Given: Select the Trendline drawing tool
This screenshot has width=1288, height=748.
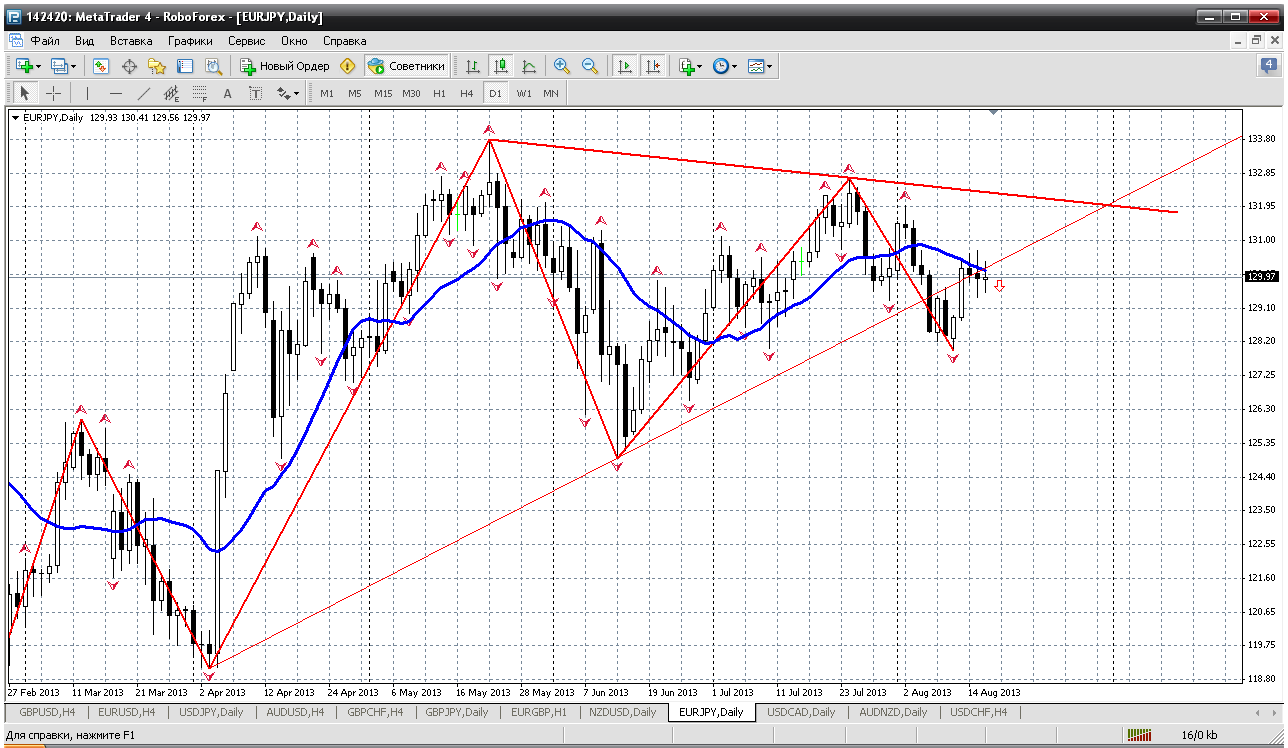Looking at the screenshot, I should 144,93.
